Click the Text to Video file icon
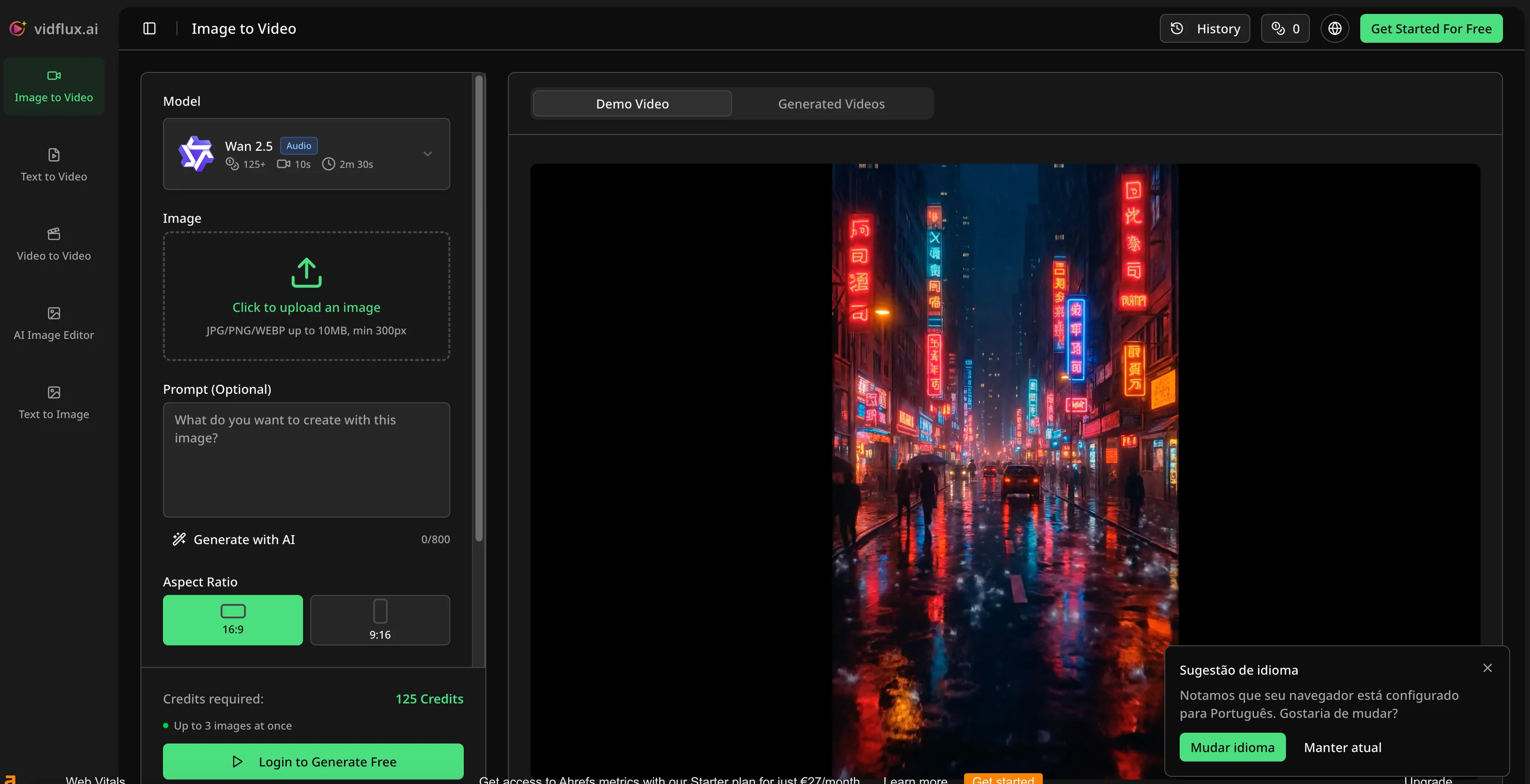Screen dimensions: 1530x784 pos(54,154)
